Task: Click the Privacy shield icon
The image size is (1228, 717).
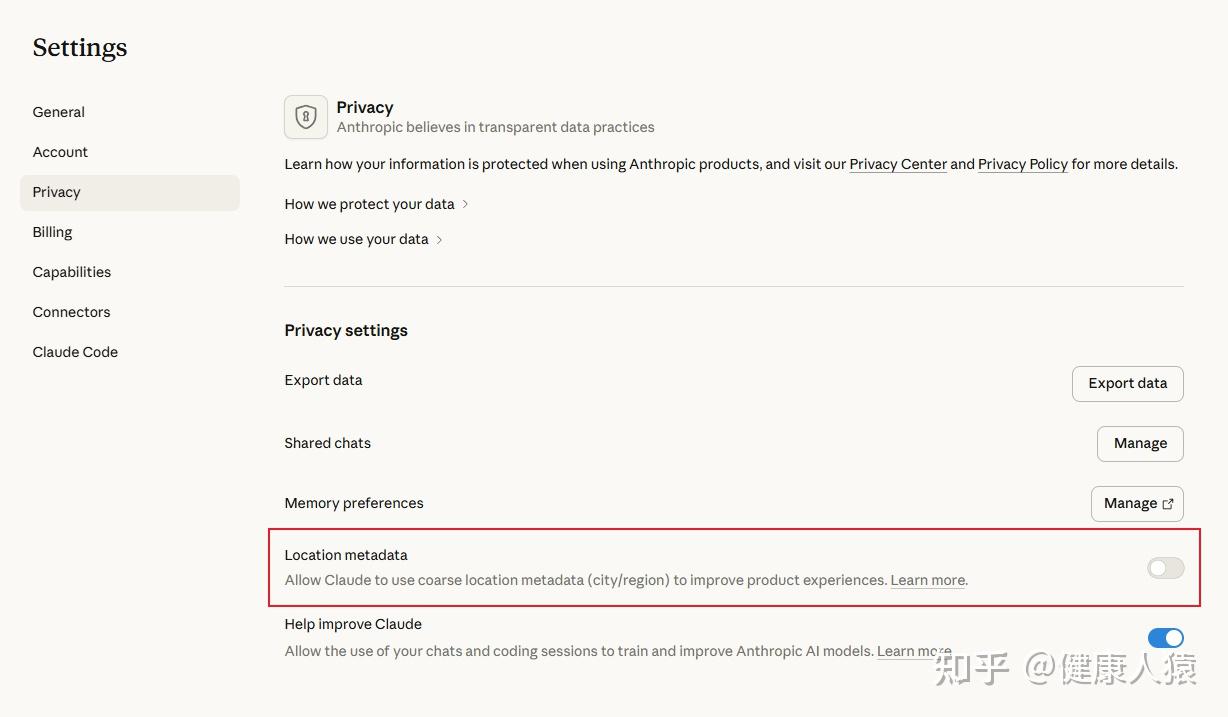Action: pos(306,117)
